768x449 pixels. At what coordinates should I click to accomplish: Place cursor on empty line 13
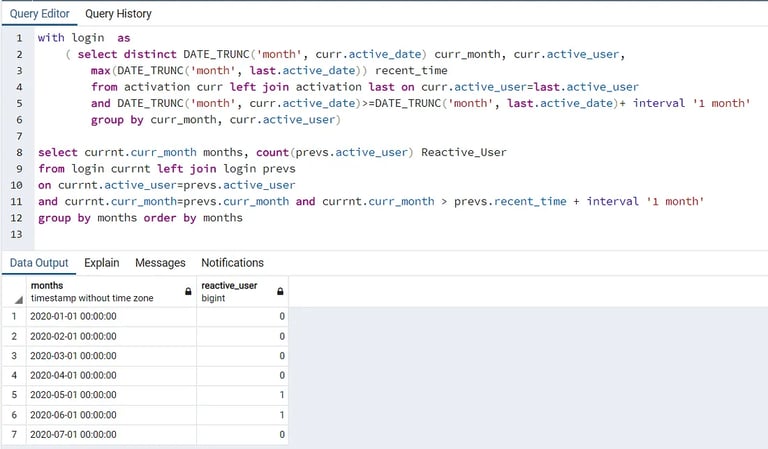pyautogui.click(x=392, y=234)
